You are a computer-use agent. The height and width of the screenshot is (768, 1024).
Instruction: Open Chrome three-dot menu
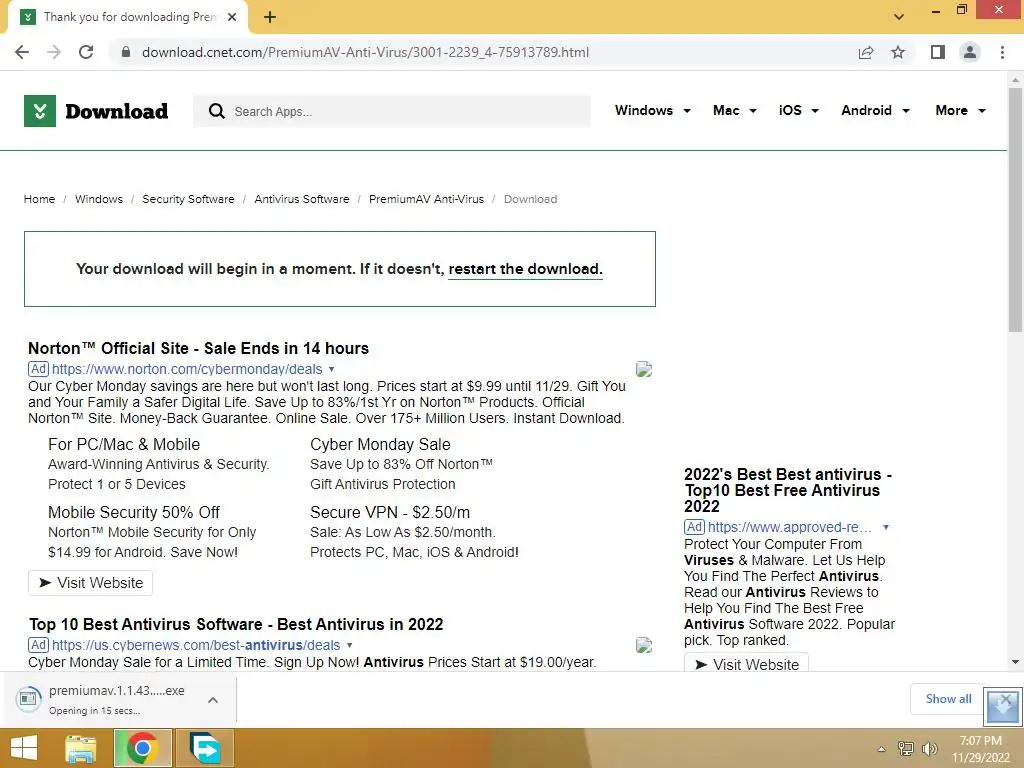pyautogui.click(x=1002, y=52)
